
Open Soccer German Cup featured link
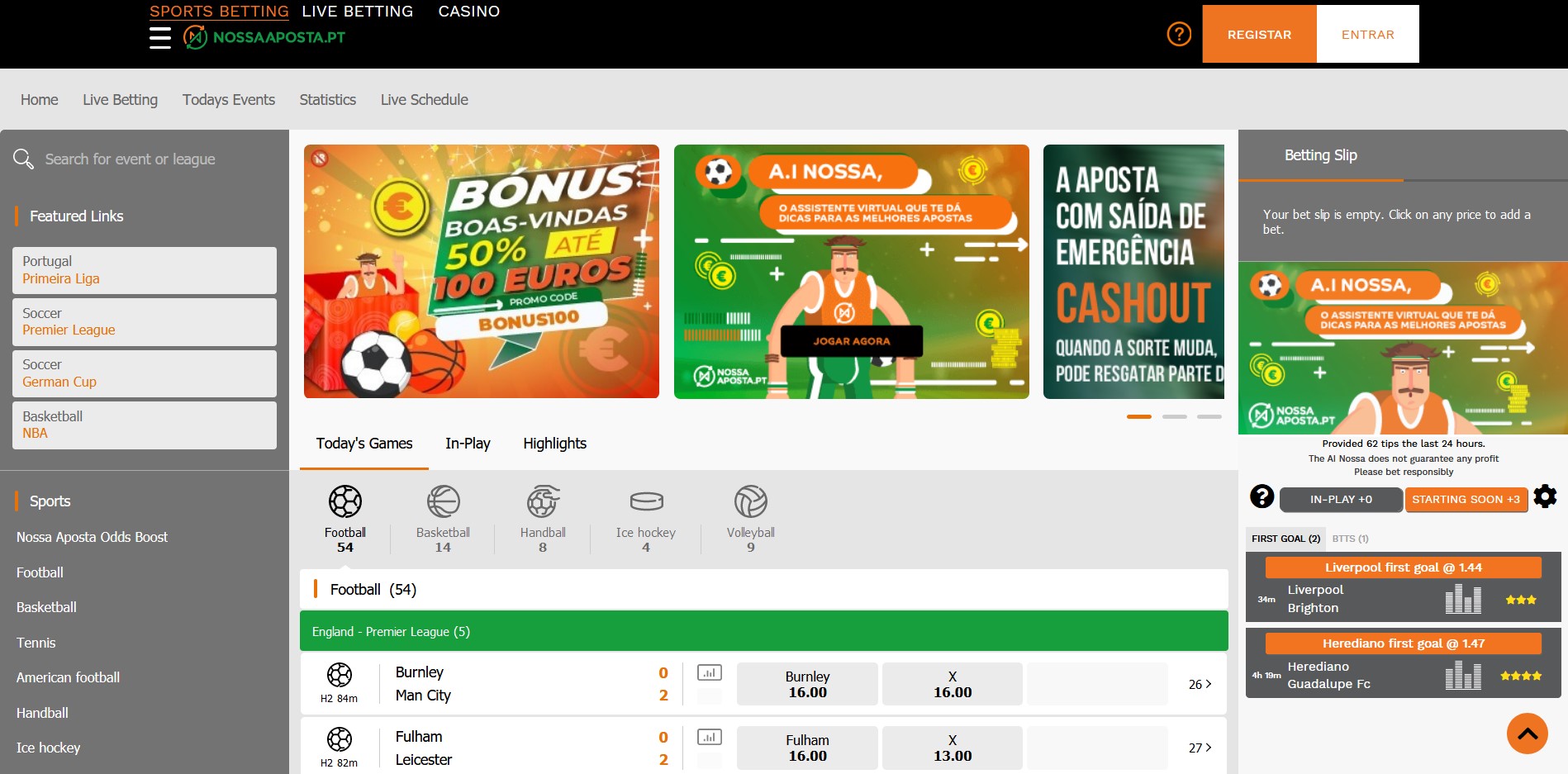pos(145,373)
